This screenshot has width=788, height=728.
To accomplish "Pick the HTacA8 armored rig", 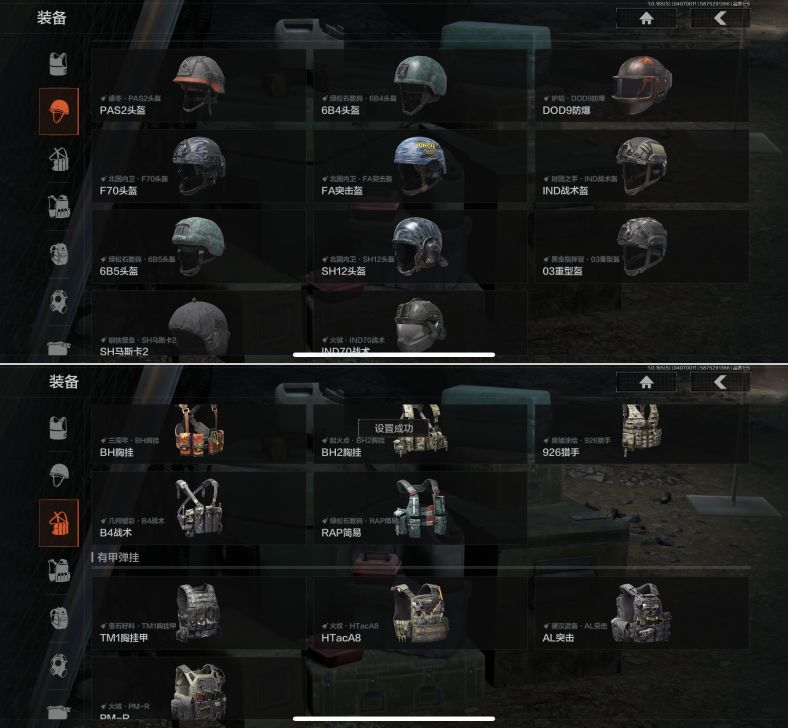I will click(x=421, y=613).
